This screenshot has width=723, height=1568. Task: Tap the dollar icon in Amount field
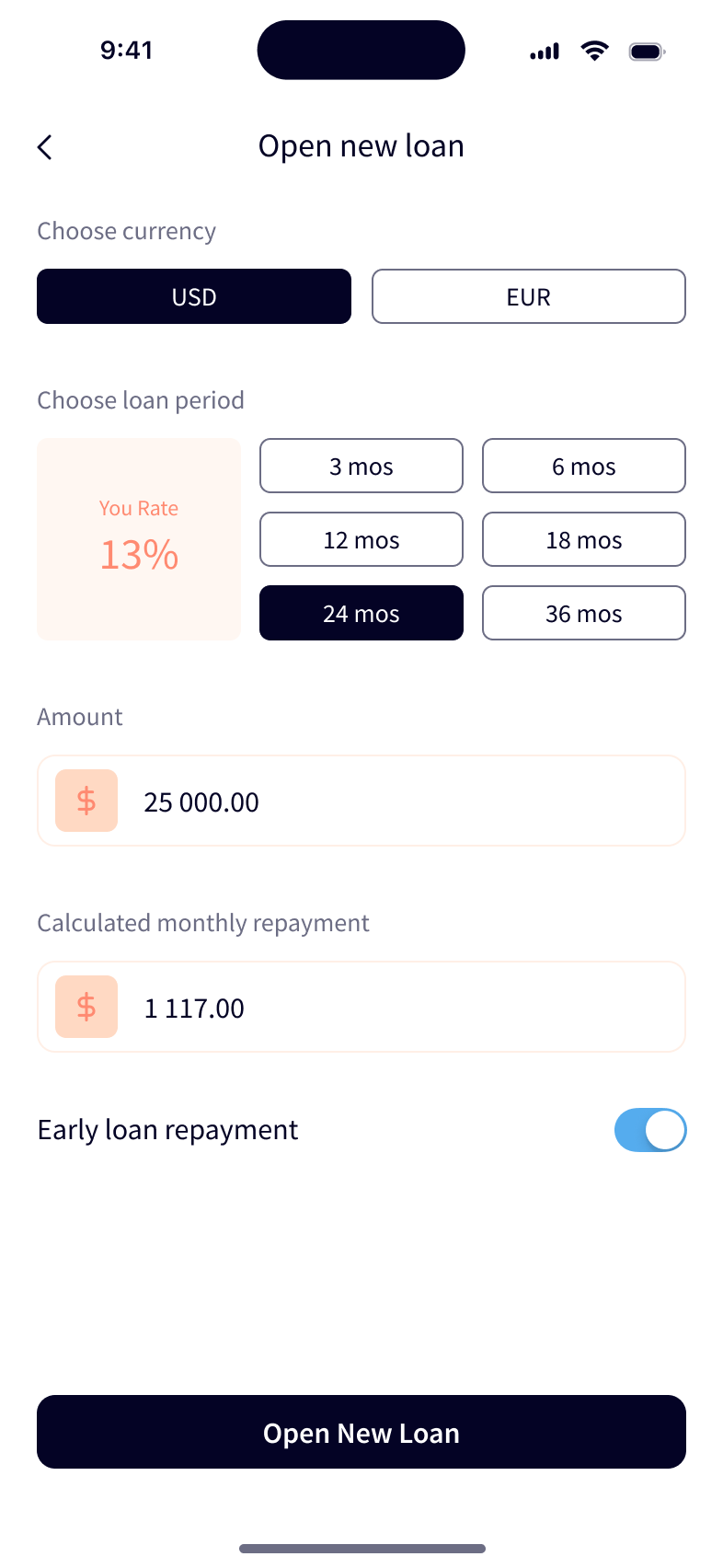click(x=86, y=801)
